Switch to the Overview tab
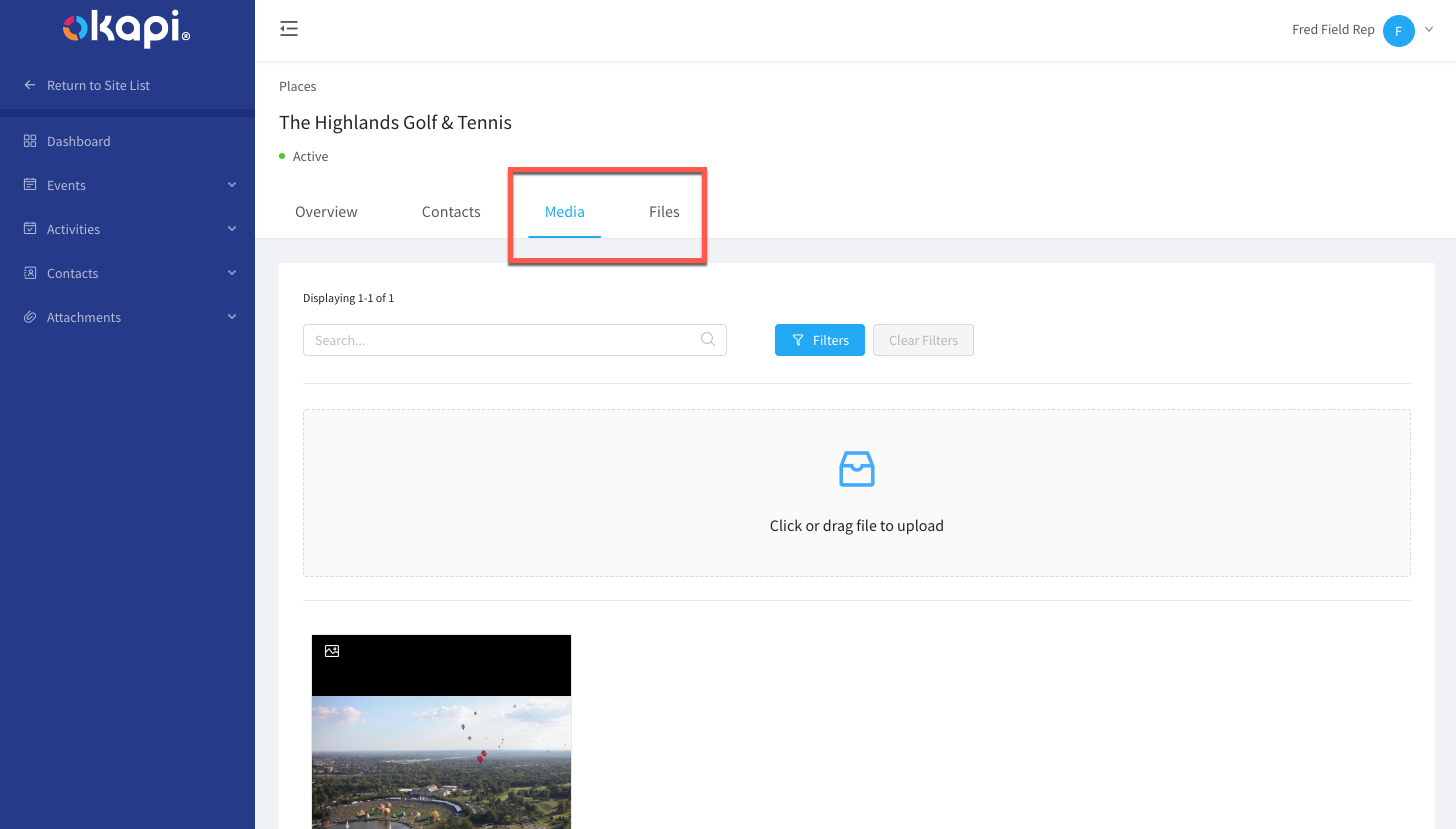Screen dimensions: 1456x829 [x=326, y=212]
